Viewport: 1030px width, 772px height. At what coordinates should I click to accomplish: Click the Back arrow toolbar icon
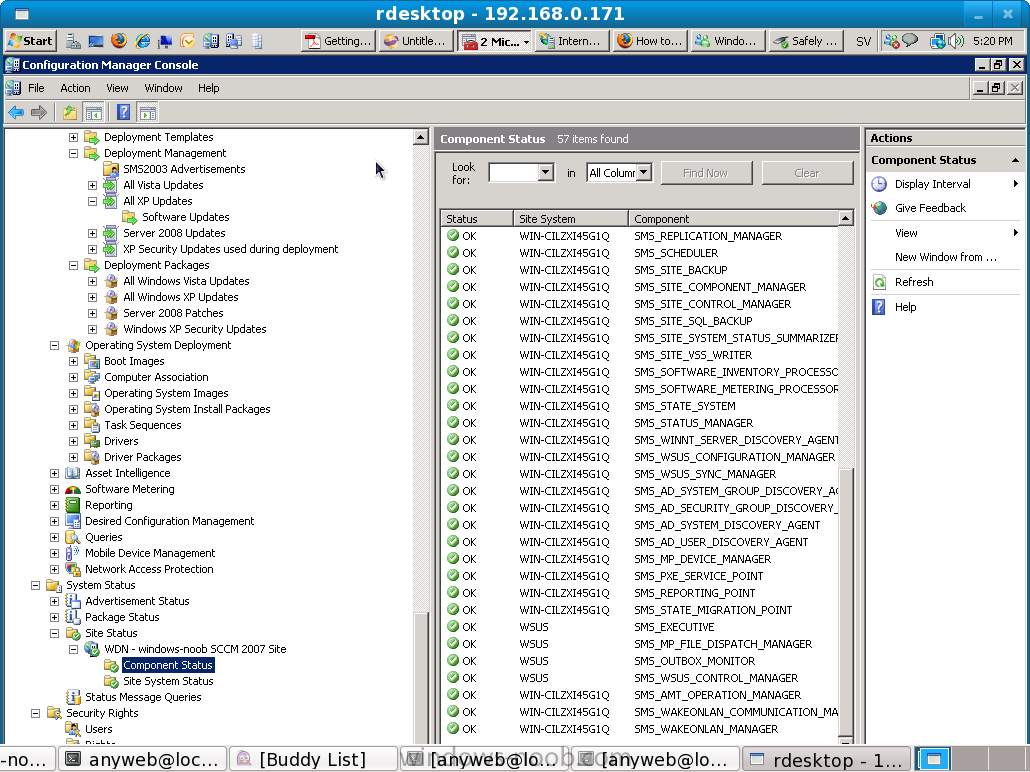[x=16, y=113]
